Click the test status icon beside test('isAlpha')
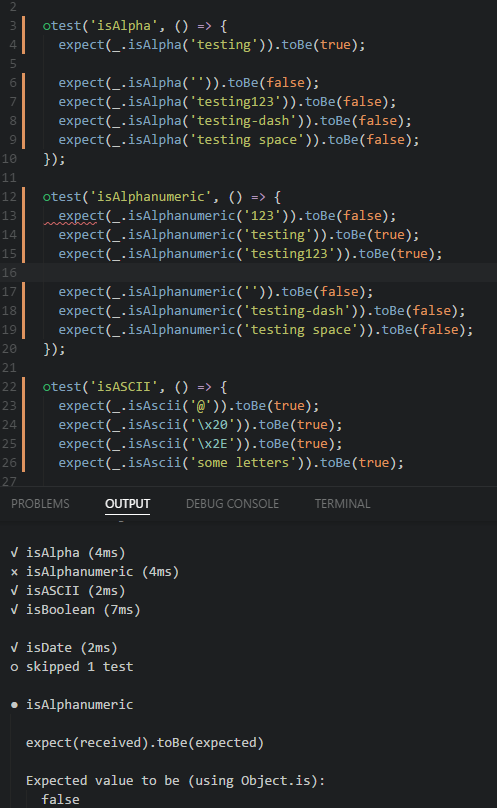The height and width of the screenshot is (808, 497). 46,26
